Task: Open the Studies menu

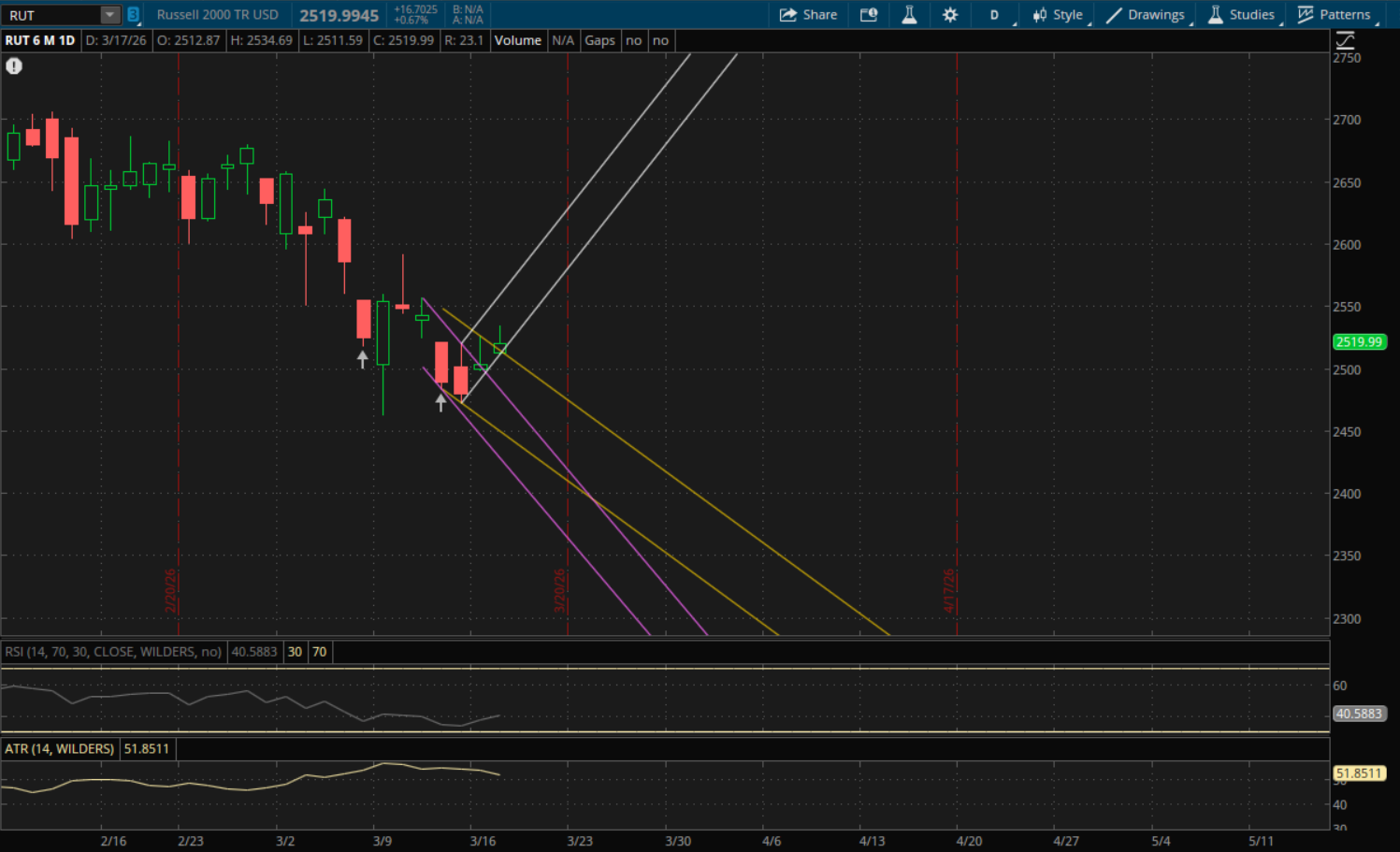Action: click(x=1241, y=15)
